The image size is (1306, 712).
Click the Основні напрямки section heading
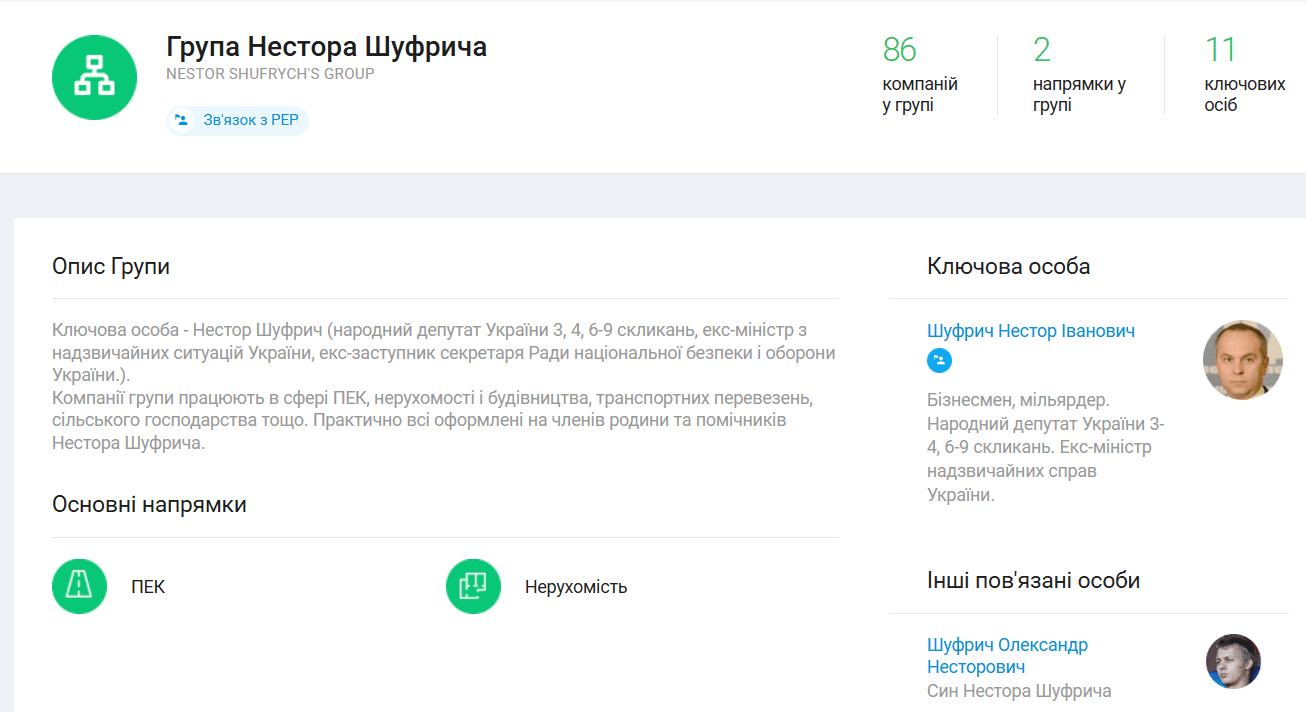[x=149, y=505]
